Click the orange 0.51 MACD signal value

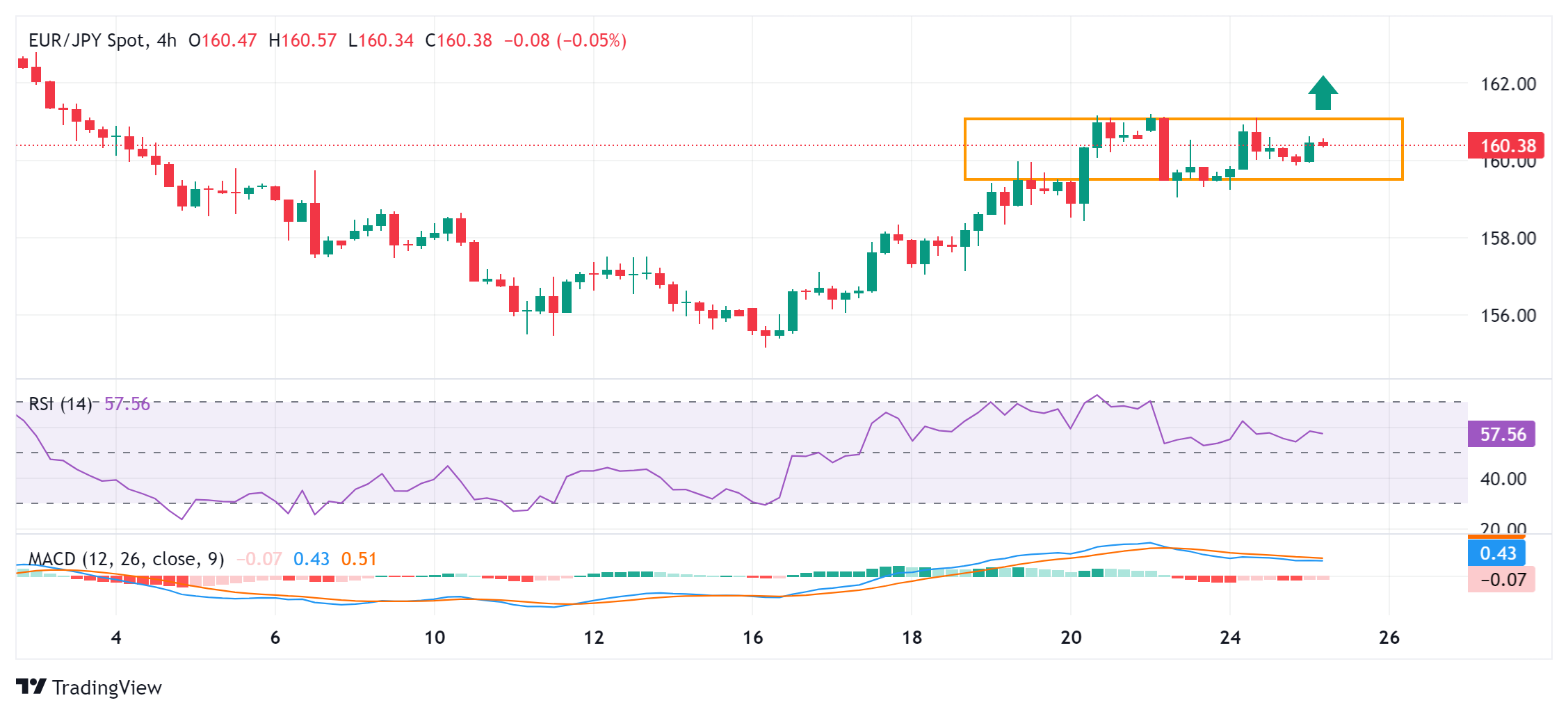[358, 559]
